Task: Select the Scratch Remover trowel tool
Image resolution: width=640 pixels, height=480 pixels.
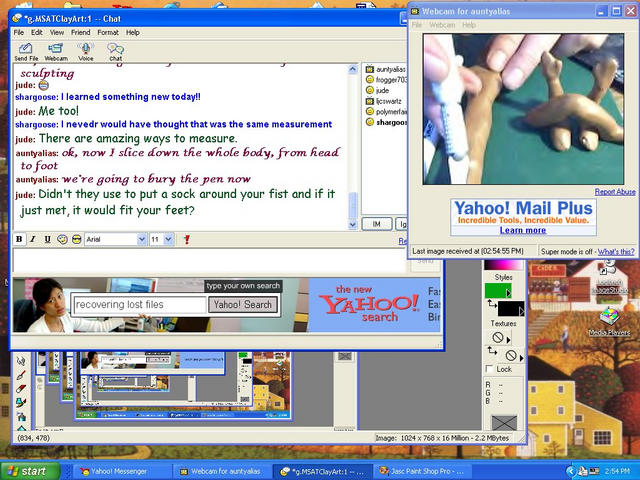Action: tap(21, 375)
